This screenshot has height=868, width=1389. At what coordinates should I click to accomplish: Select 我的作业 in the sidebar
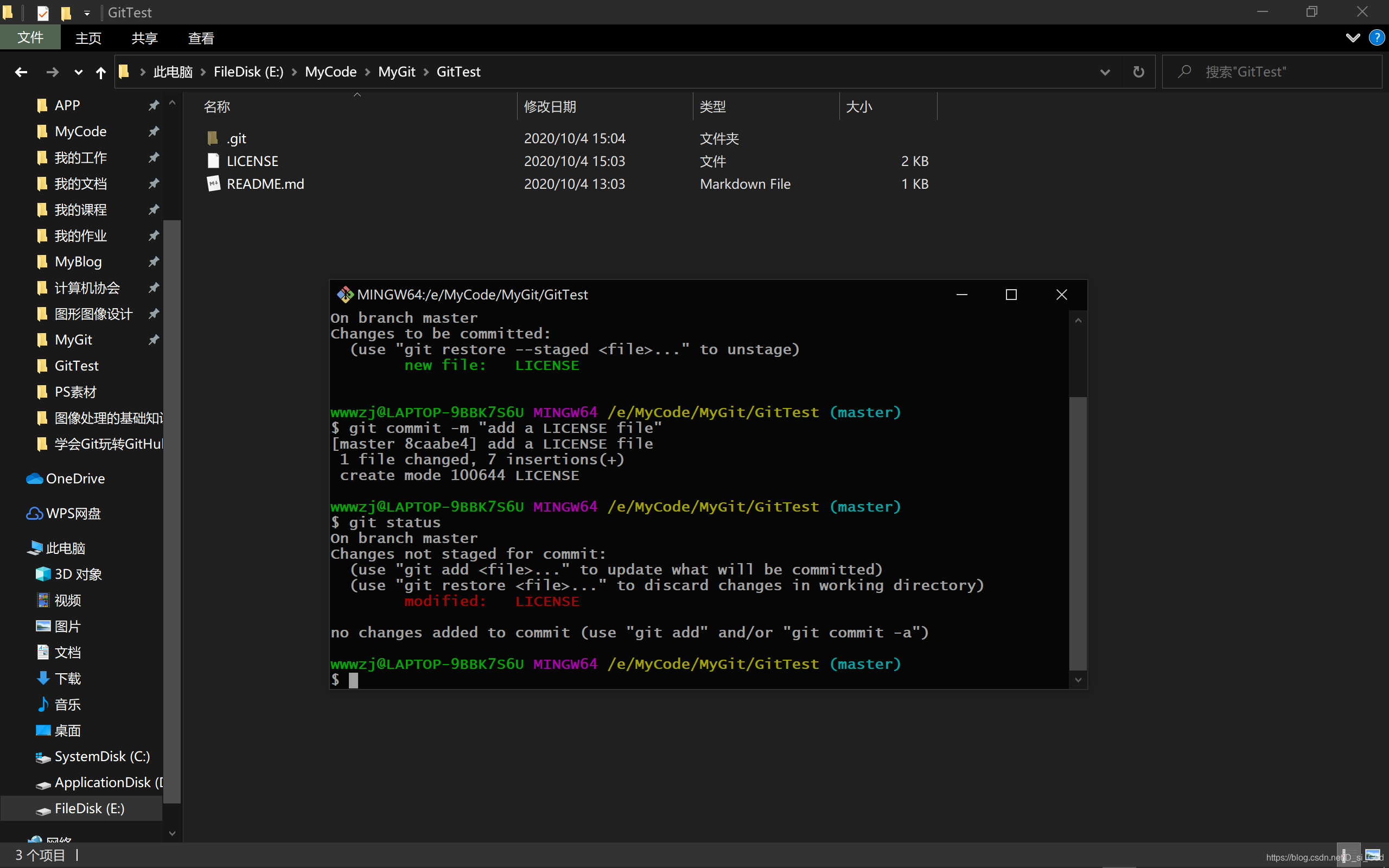click(80, 236)
